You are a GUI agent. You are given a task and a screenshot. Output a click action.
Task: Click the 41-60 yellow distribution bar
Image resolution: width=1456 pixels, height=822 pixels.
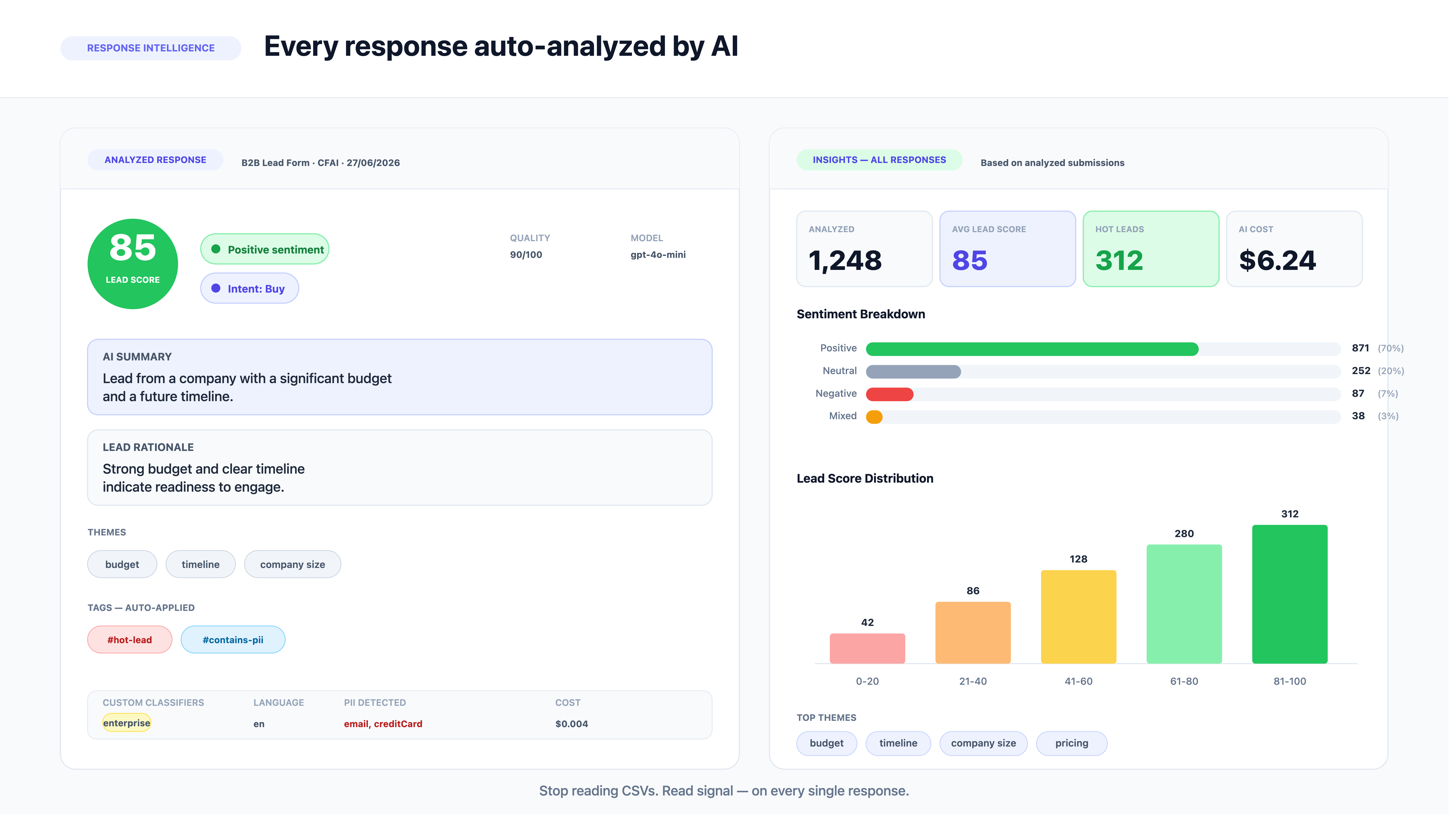[x=1084, y=620]
